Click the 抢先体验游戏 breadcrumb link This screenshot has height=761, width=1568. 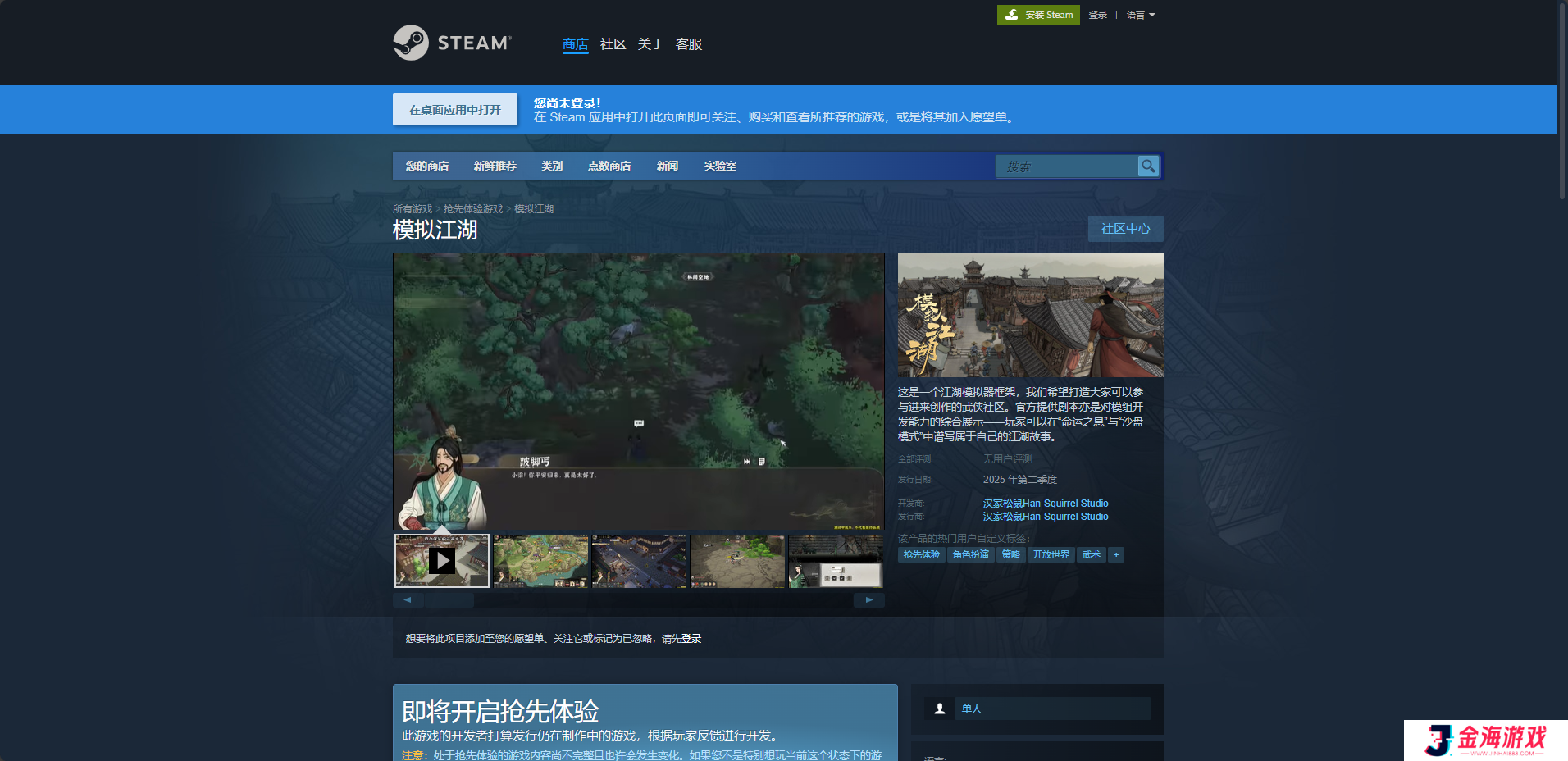[x=473, y=209]
